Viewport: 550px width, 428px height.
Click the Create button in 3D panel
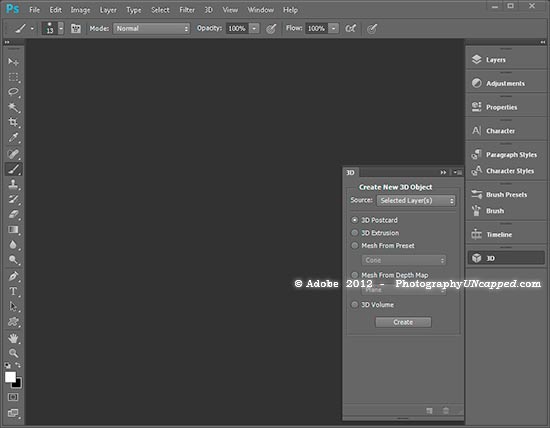point(403,322)
